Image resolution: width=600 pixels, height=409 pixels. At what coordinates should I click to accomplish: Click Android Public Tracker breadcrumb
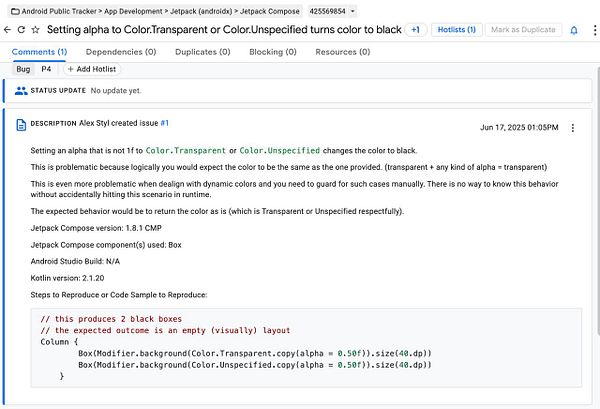point(59,11)
